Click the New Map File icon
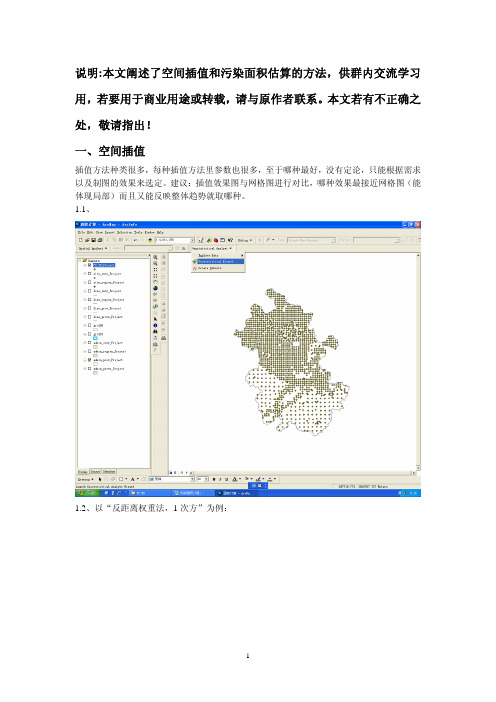Image resolution: width=496 pixels, height=702 pixels. [81, 240]
